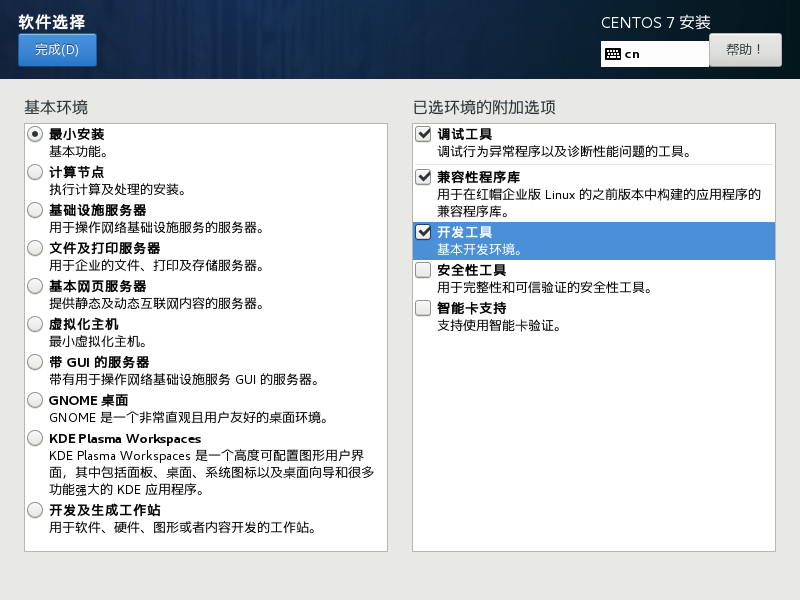Click the text 提供静态及动态互联网内容的服务器。
This screenshot has width=800, height=600.
(x=156, y=304)
